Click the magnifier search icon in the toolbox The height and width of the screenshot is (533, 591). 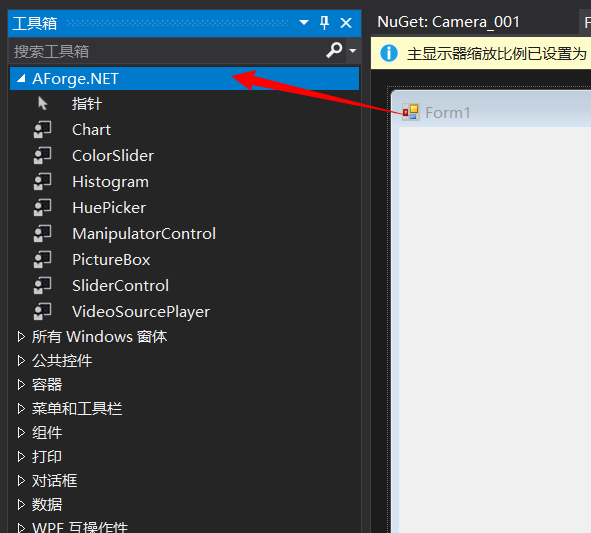pos(334,50)
